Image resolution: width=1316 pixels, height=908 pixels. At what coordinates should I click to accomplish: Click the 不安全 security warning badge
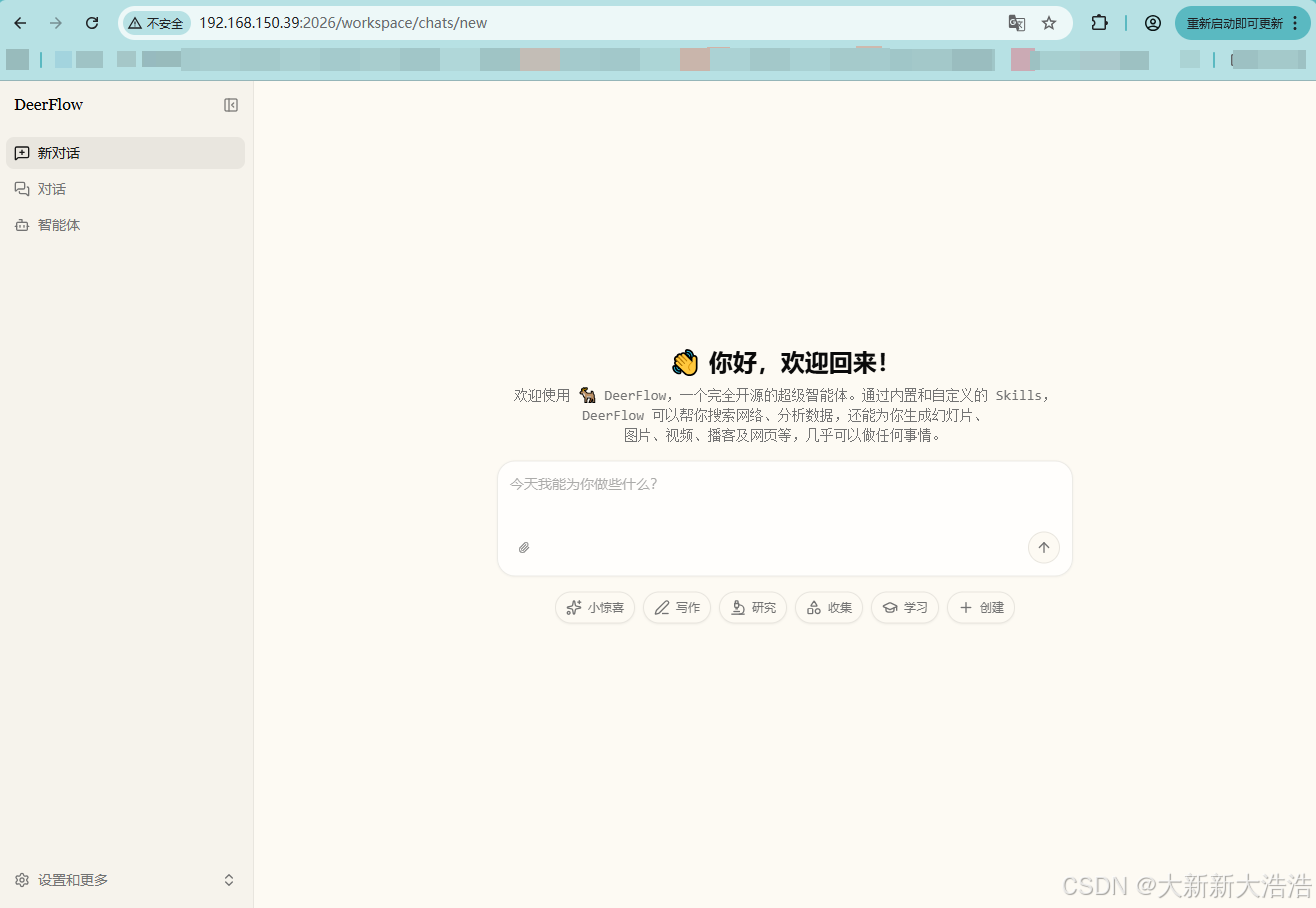pos(156,23)
